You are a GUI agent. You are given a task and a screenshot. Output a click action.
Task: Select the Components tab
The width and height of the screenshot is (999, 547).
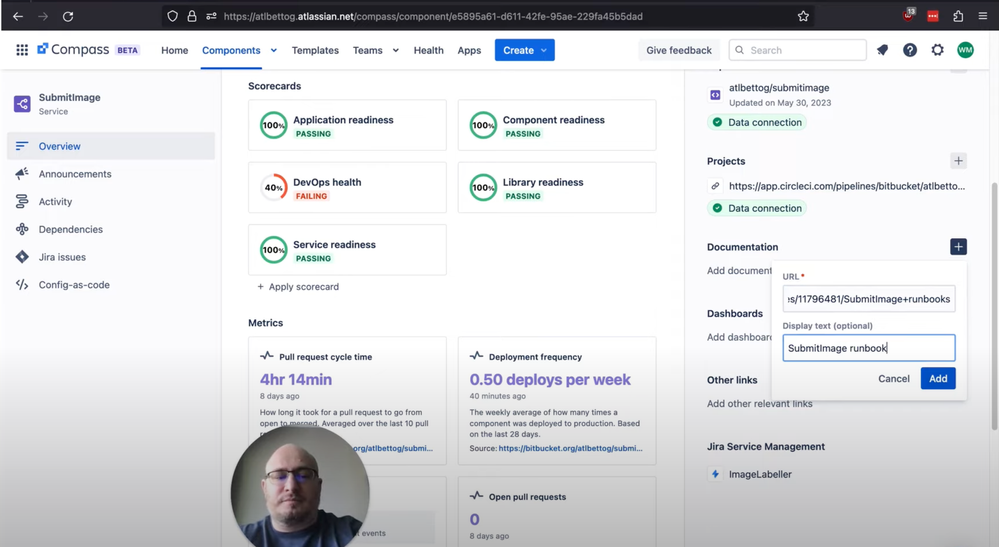[x=231, y=50]
